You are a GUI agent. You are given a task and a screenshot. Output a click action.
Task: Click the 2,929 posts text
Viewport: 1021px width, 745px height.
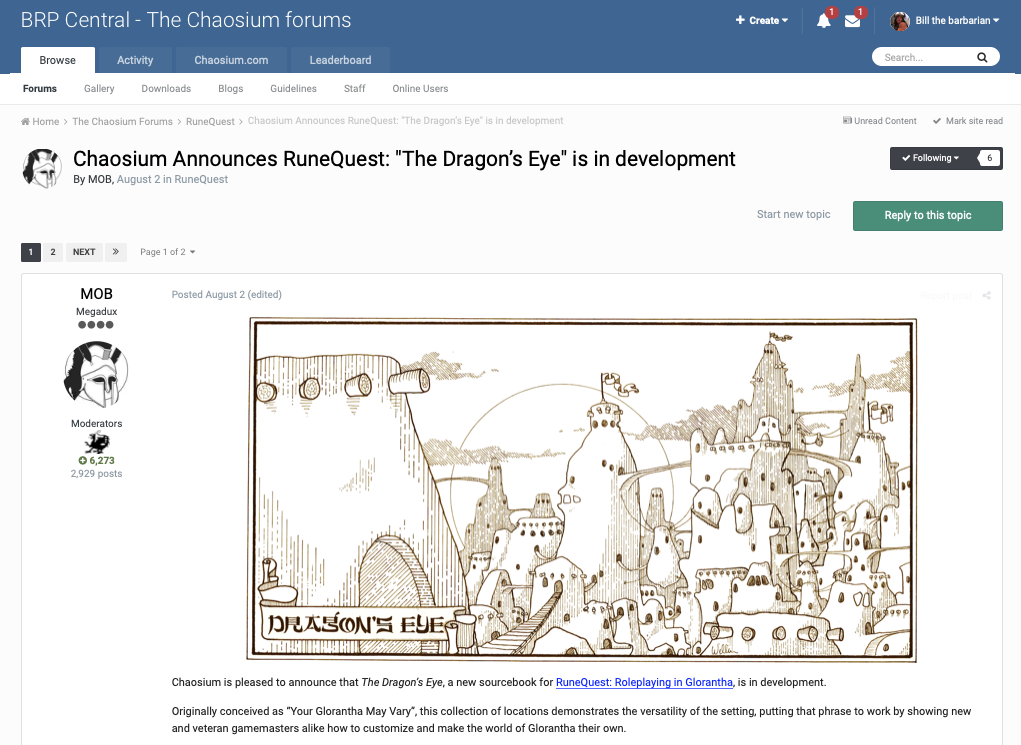(x=96, y=473)
